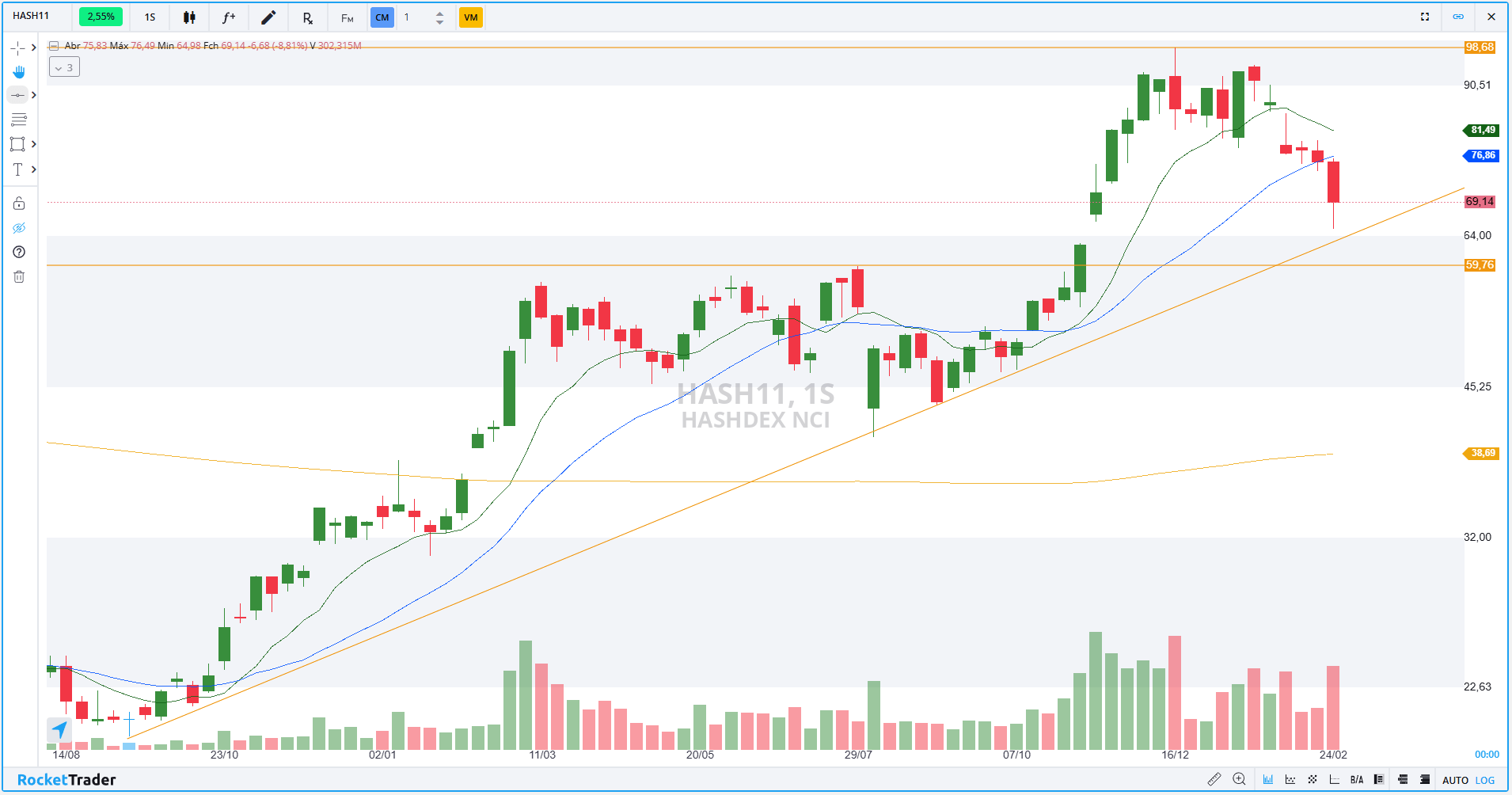Expand the crosshair tool options chevron

[x=33, y=48]
